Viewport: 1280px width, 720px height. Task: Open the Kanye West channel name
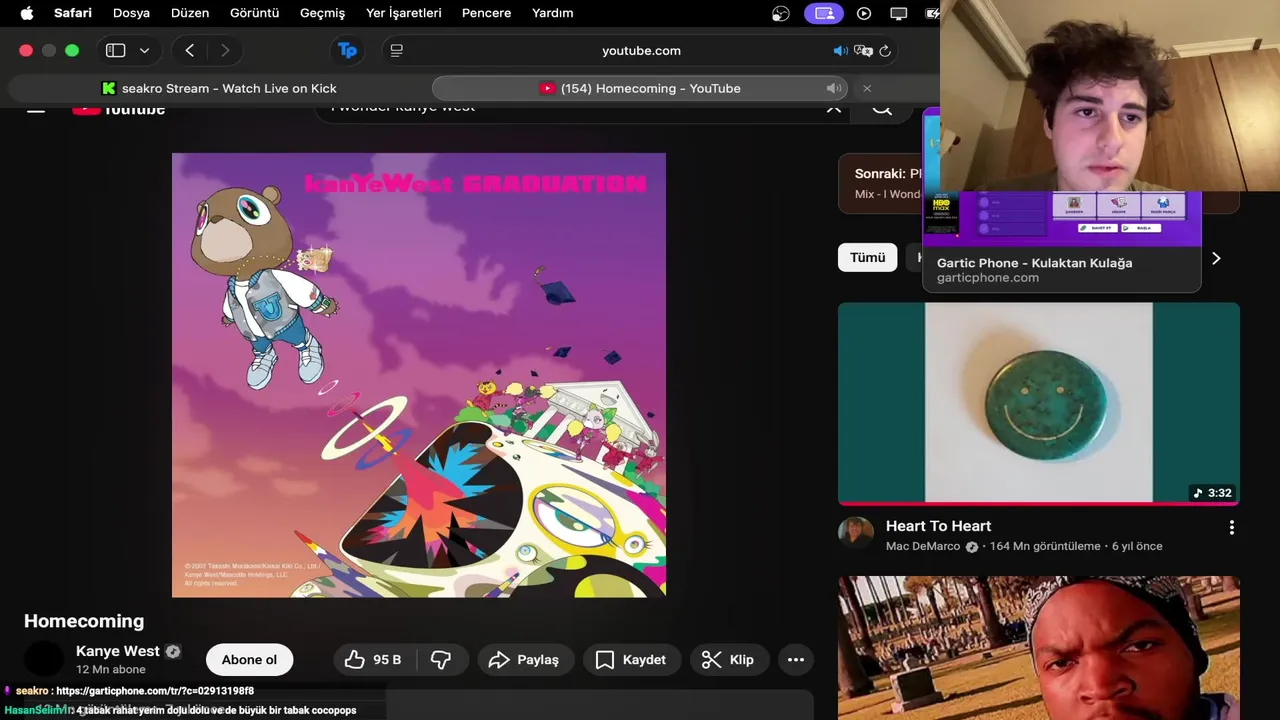[118, 651]
